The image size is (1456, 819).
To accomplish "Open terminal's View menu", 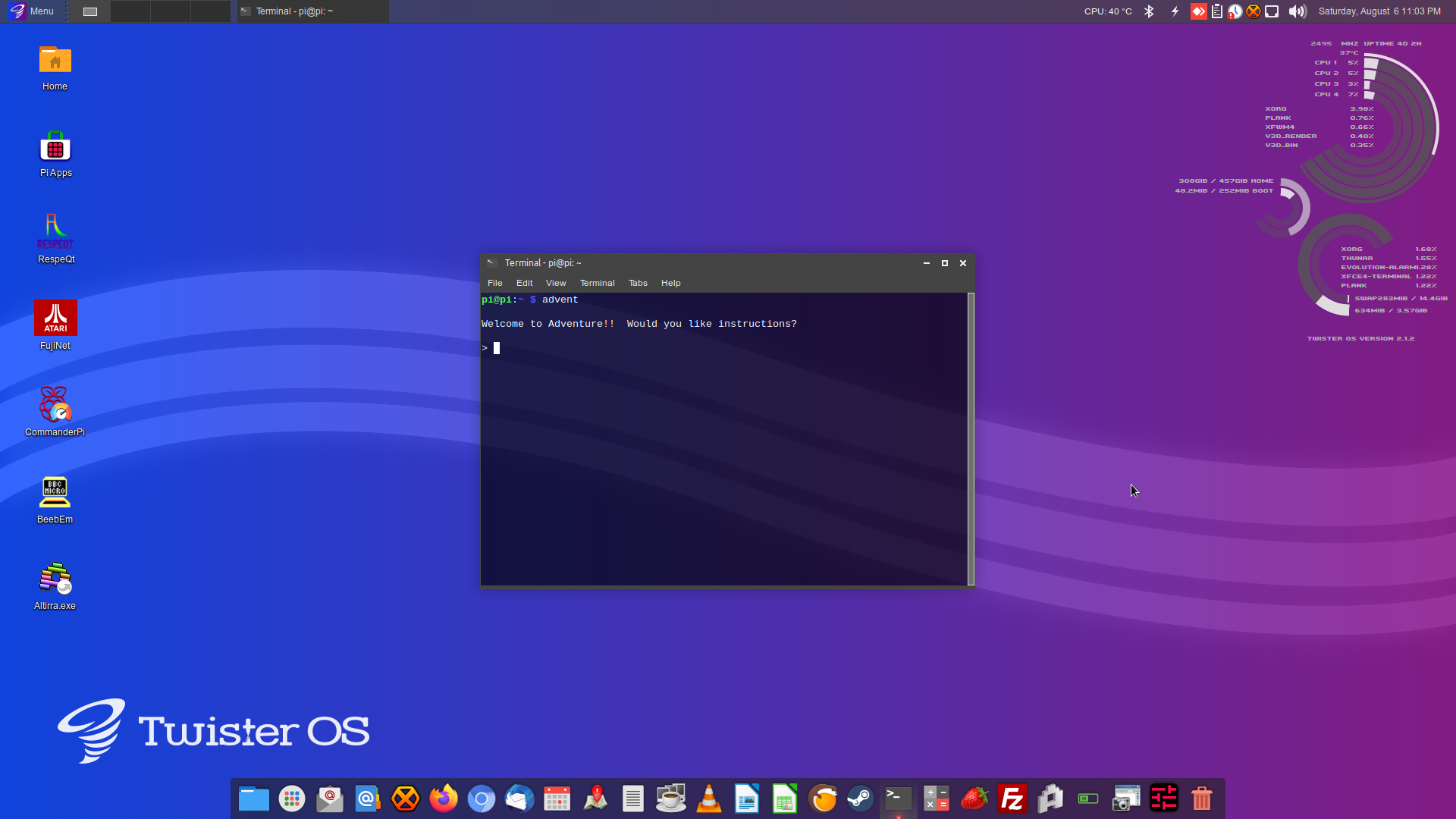I will pyautogui.click(x=556, y=283).
